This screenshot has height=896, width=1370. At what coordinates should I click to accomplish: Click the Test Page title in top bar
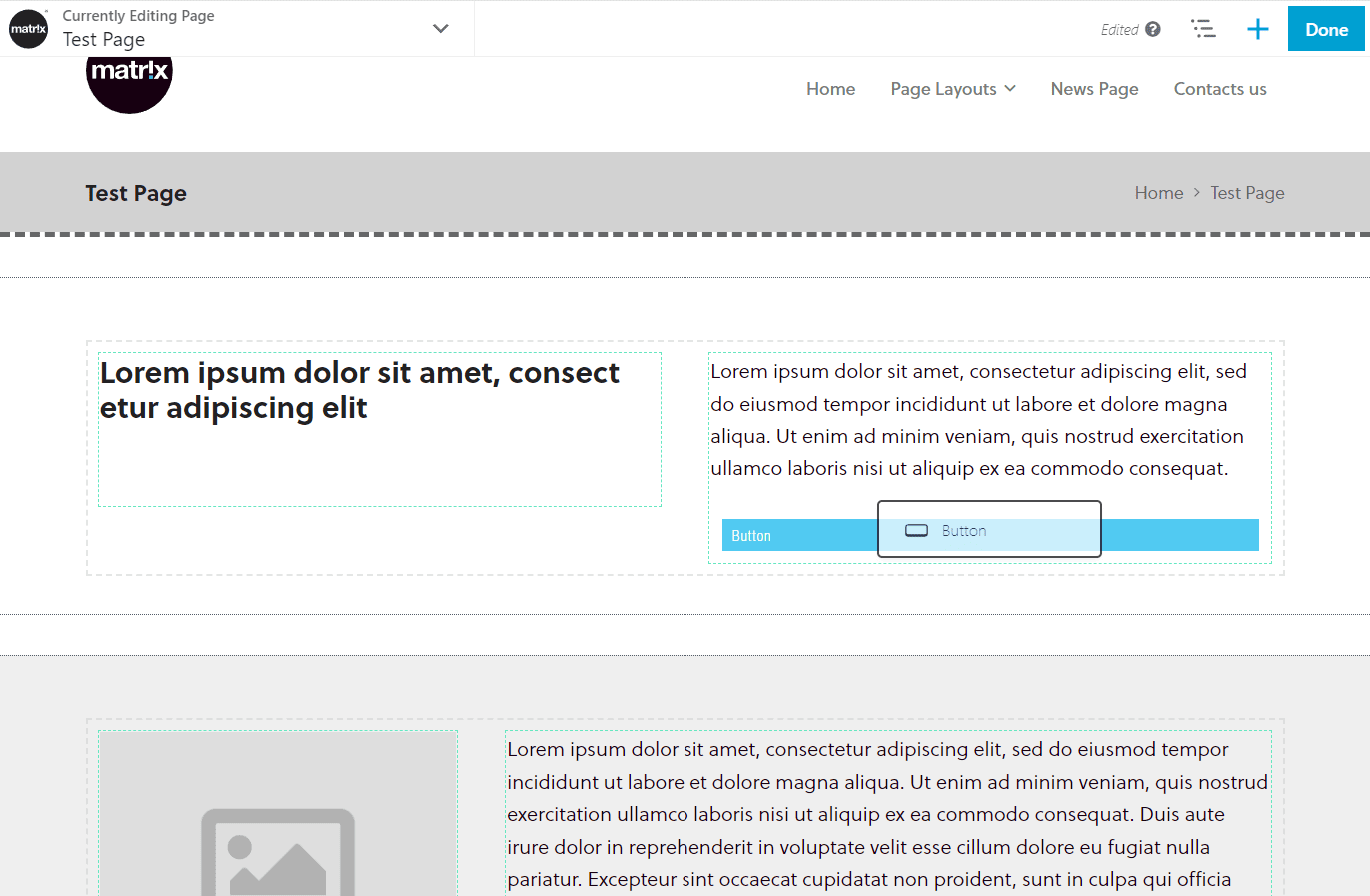(104, 39)
